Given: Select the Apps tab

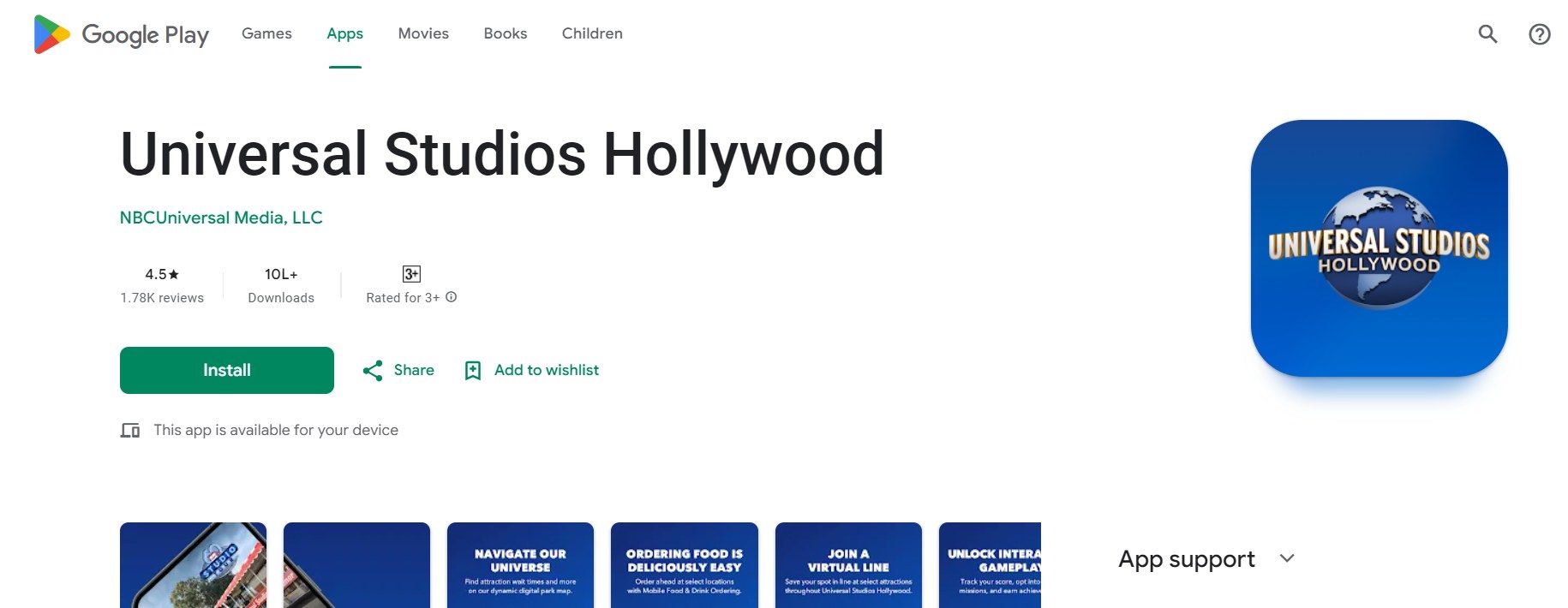Looking at the screenshot, I should [344, 33].
